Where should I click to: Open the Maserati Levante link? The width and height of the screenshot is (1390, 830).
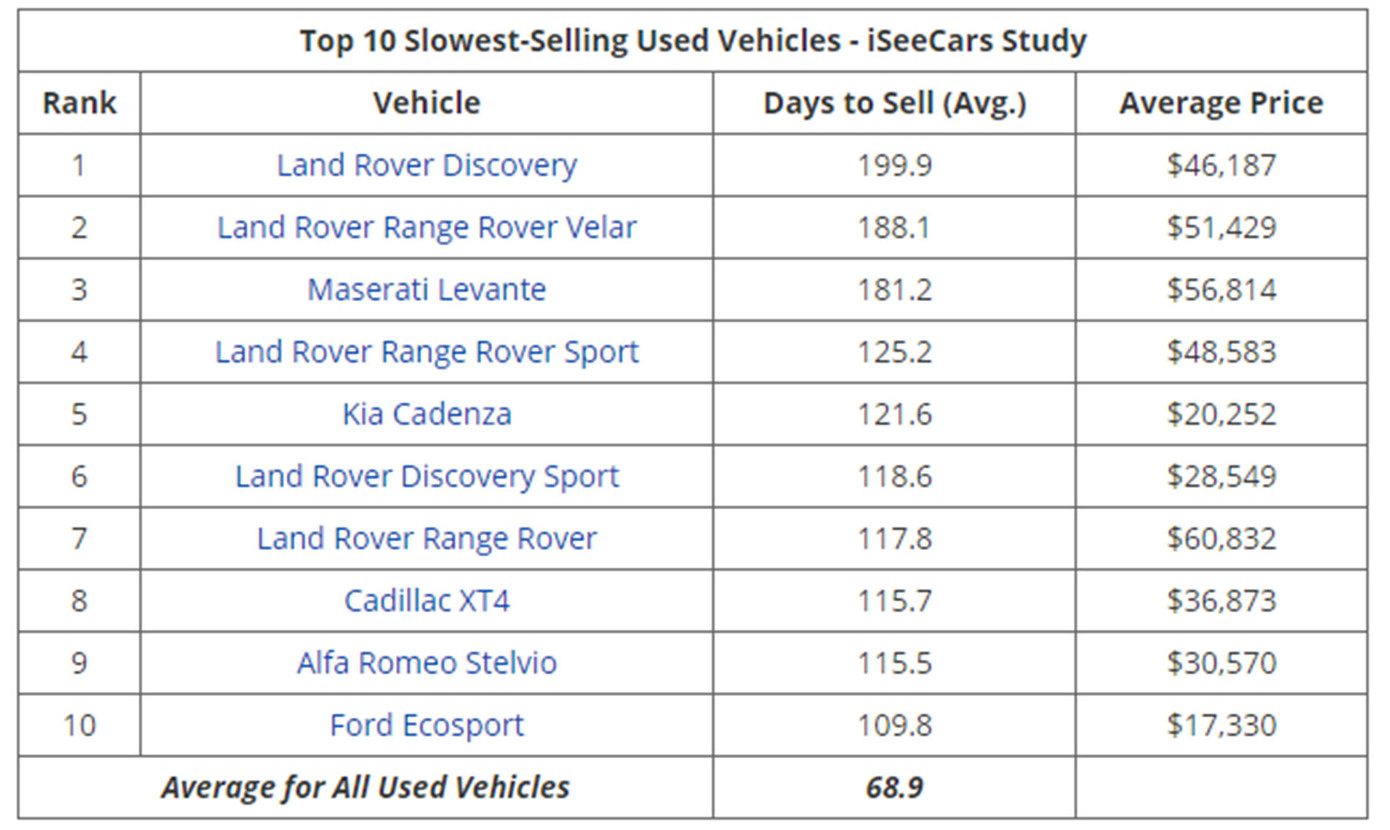tap(427, 289)
